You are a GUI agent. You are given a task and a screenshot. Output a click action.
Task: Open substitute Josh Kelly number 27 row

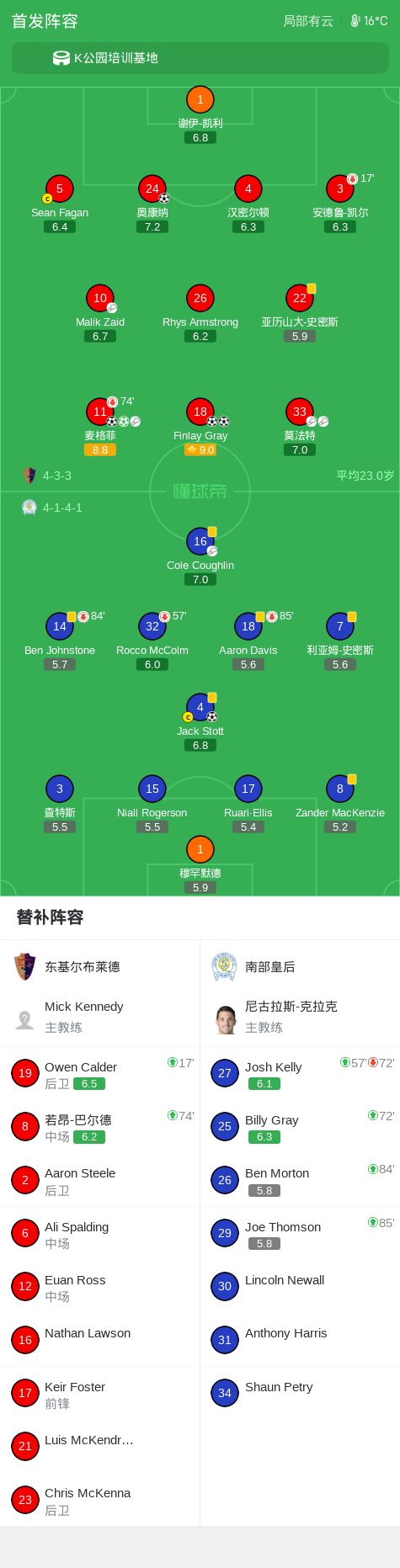click(x=300, y=1074)
